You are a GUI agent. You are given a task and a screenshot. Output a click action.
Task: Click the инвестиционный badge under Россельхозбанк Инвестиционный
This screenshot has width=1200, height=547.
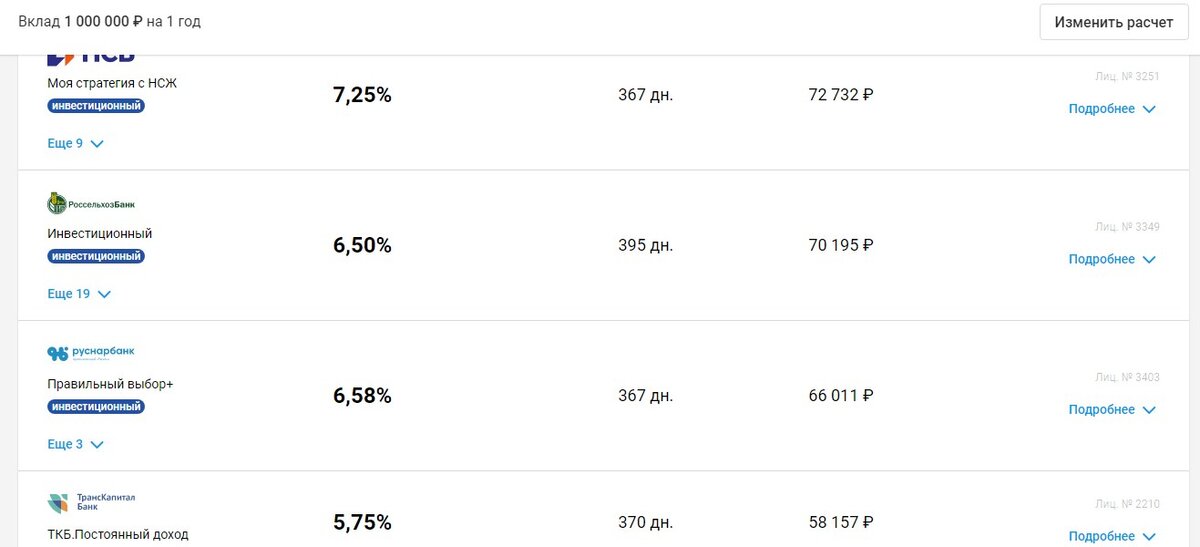point(96,256)
